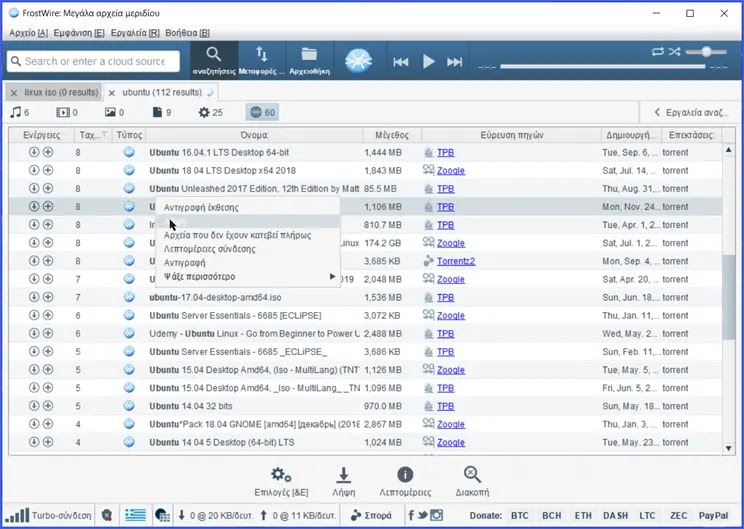Toggle repeat mode icon

coord(658,51)
